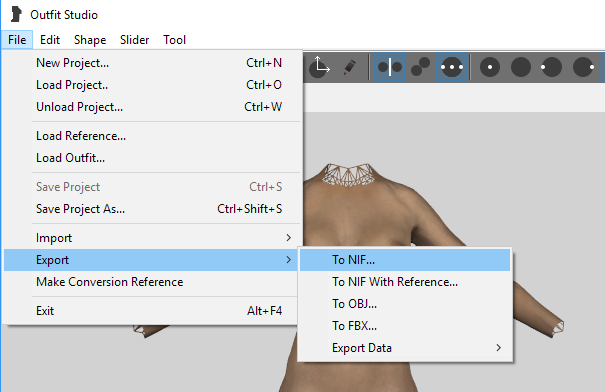
Task: Open the Edit menu
Action: (x=50, y=40)
